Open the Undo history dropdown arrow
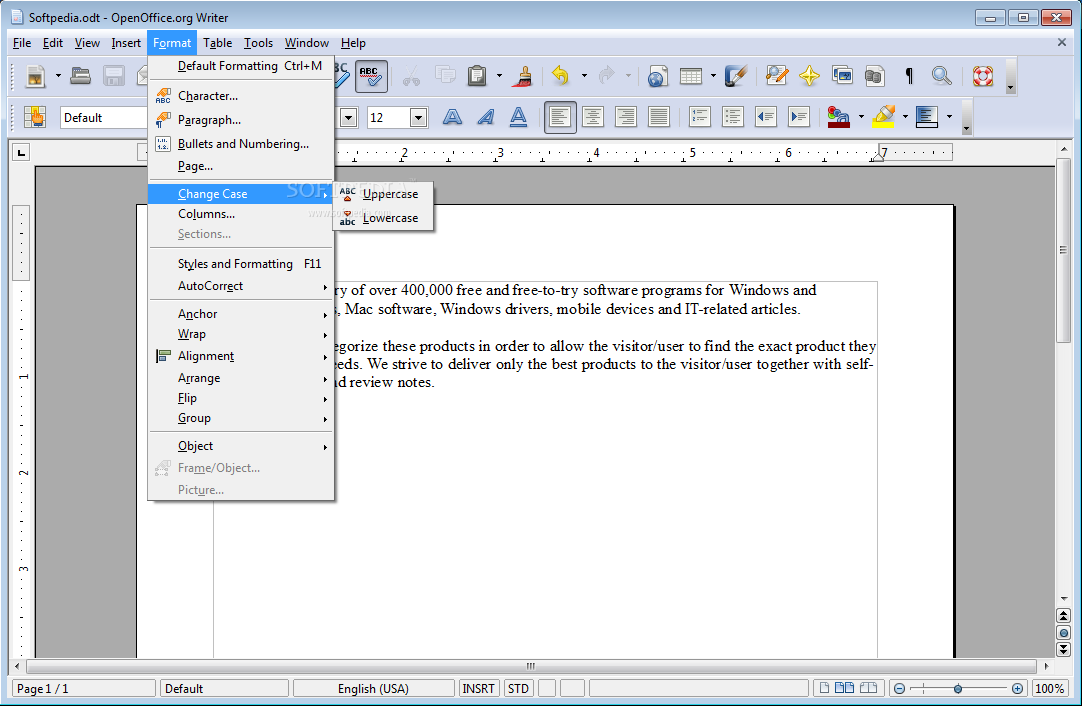Image resolution: width=1082 pixels, height=706 pixels. click(584, 76)
